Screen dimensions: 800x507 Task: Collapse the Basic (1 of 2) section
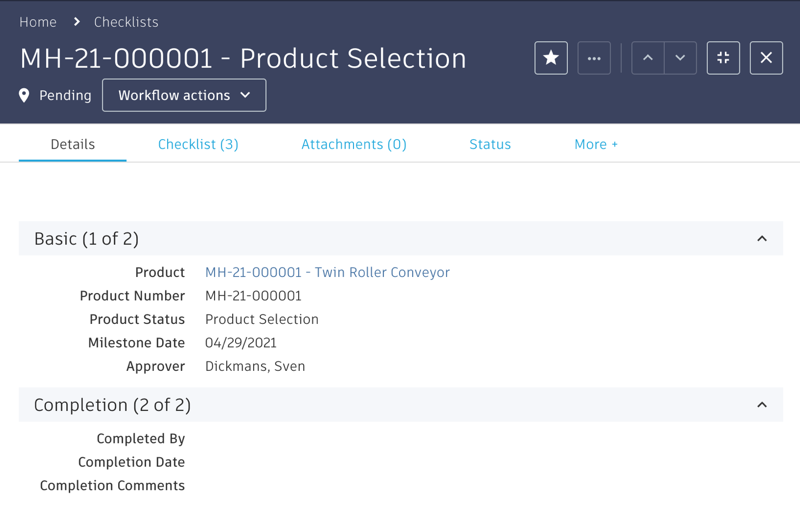pos(762,239)
